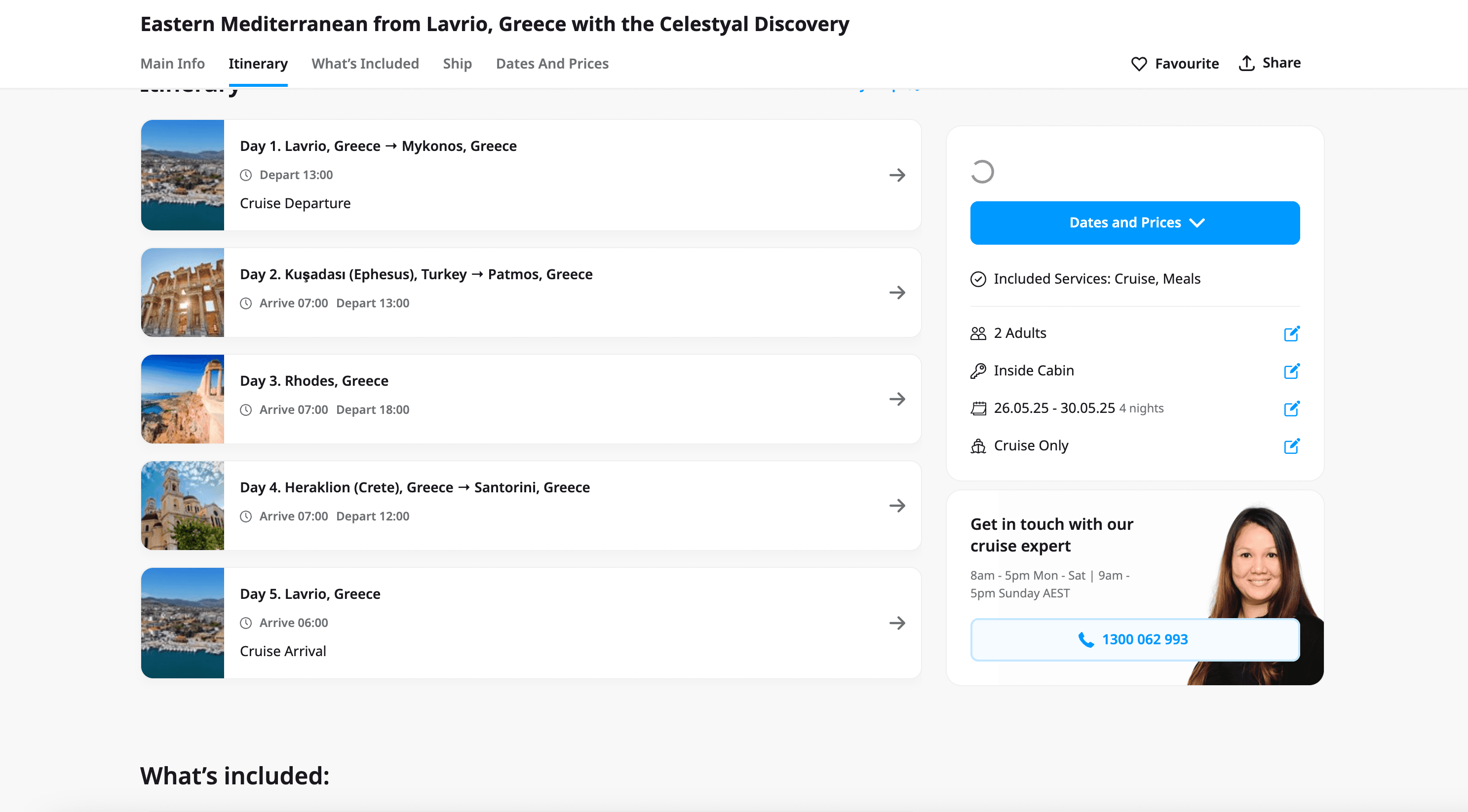The height and width of the screenshot is (812, 1468).
Task: Click the Share upload icon
Action: click(1246, 63)
